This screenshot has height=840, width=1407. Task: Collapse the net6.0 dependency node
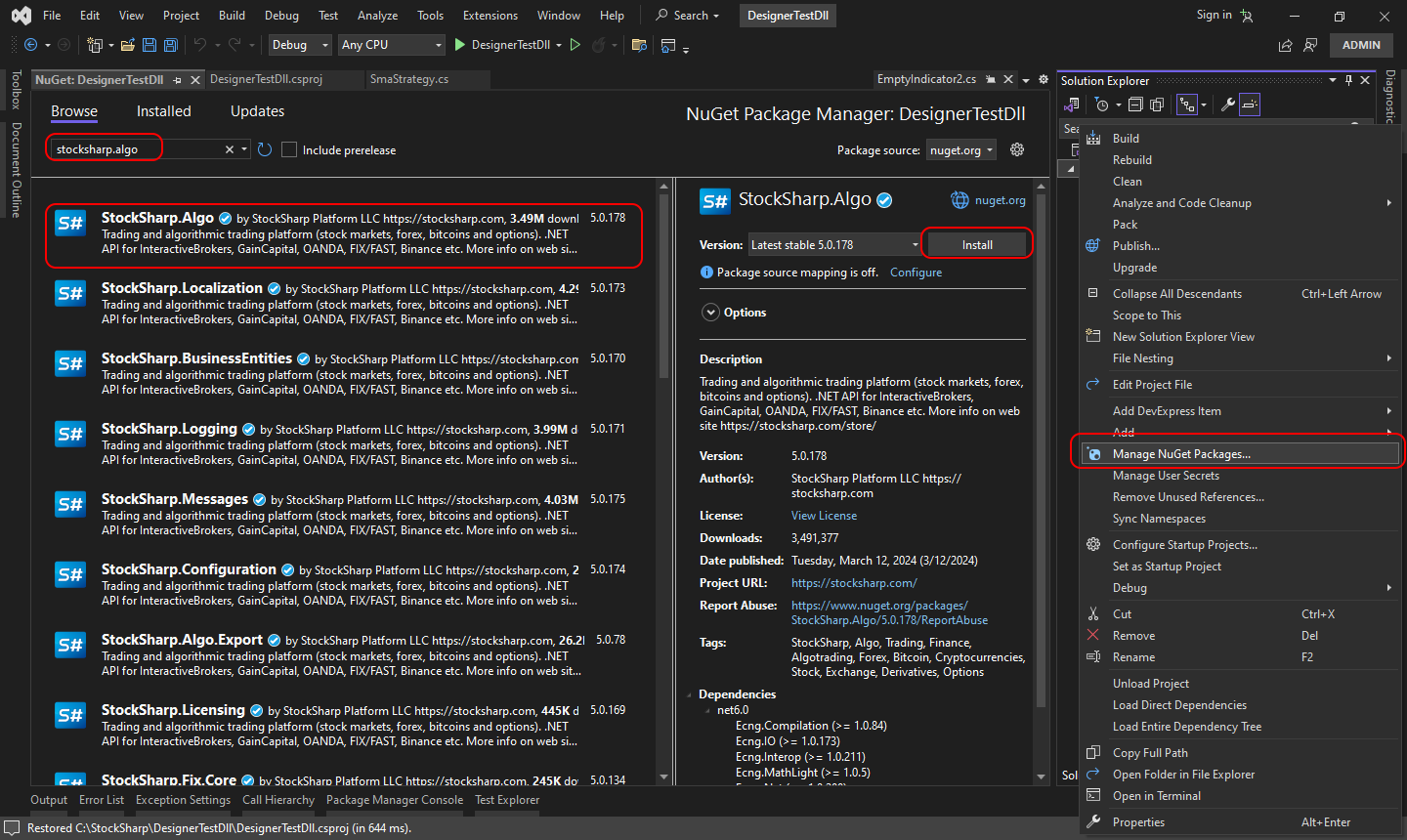(708, 710)
